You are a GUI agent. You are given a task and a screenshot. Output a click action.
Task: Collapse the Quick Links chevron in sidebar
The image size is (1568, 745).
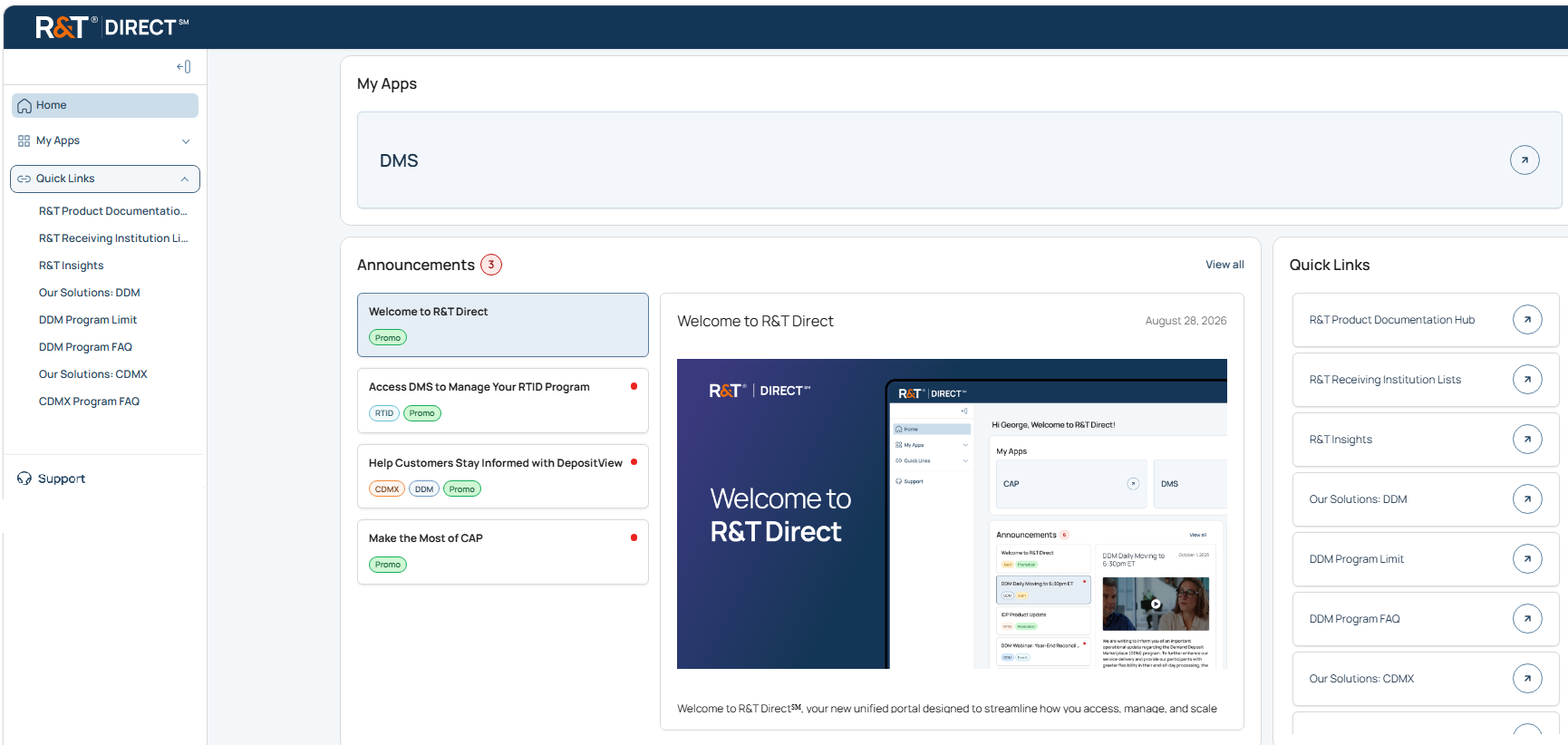(185, 179)
